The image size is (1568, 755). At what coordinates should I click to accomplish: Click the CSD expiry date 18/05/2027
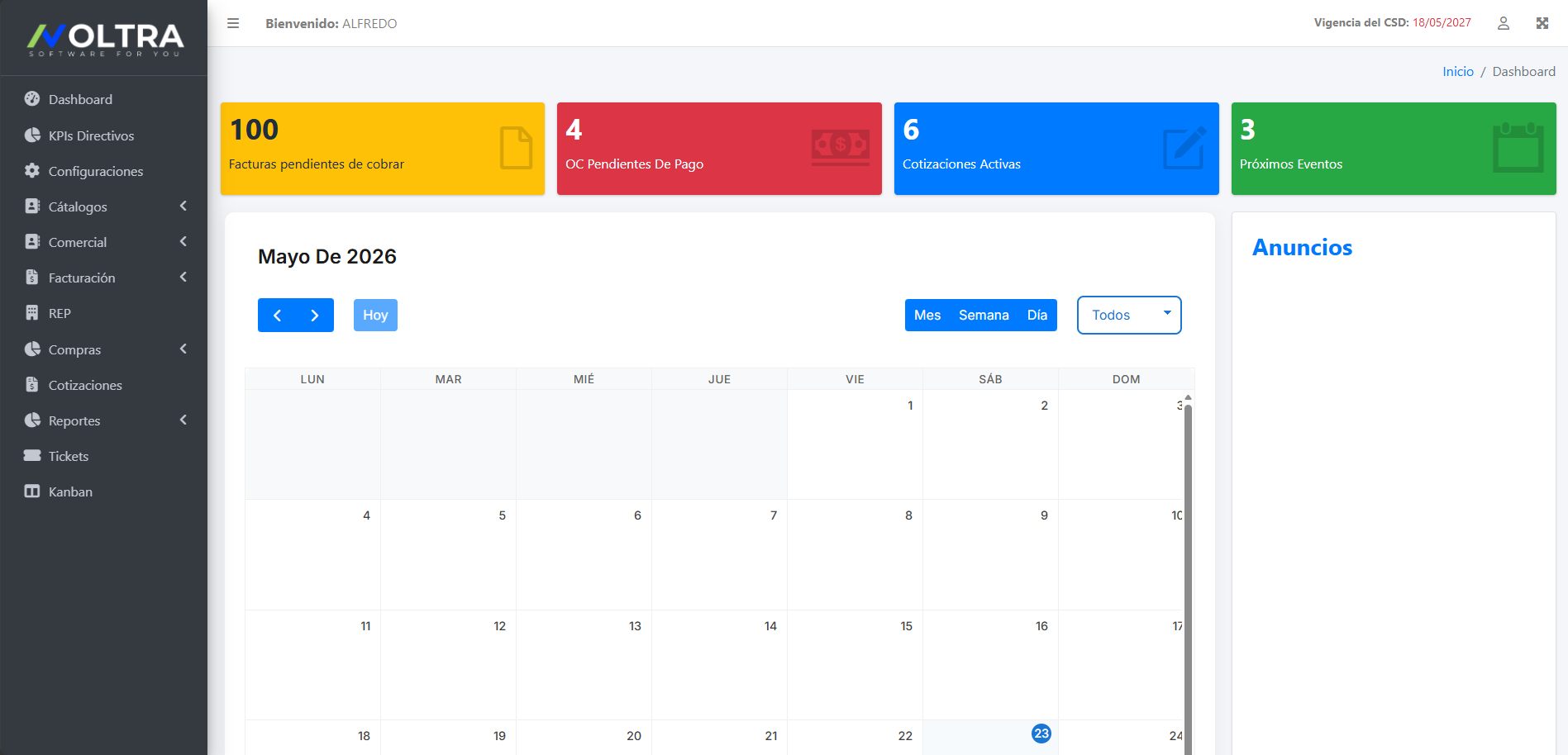[x=1442, y=23]
